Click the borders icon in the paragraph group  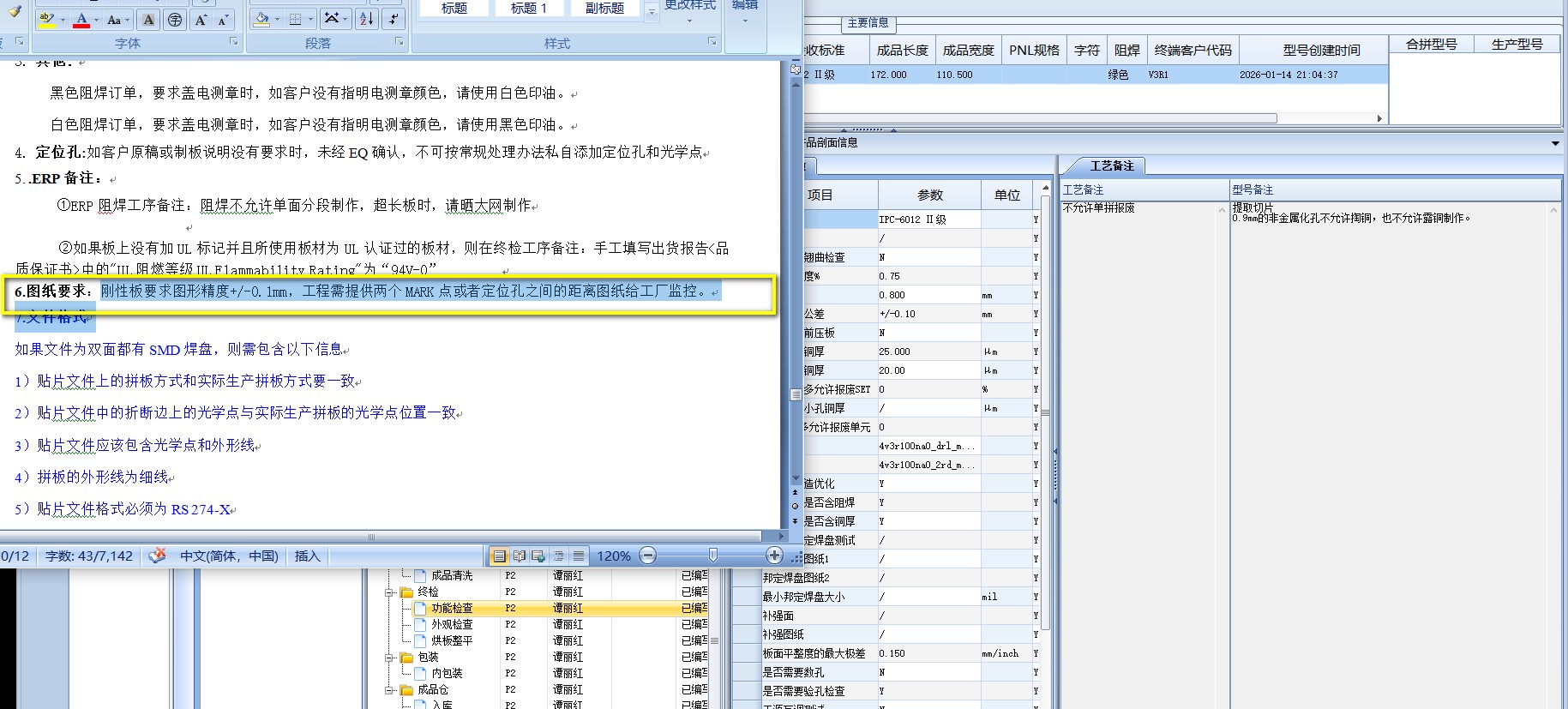tap(295, 19)
